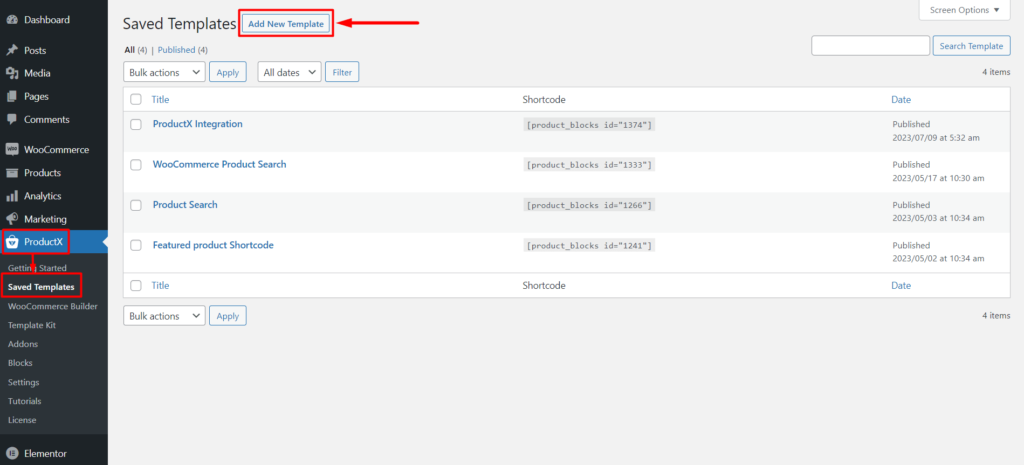Screen dimensions: 1024x465
Task: Click the Search Template button
Action: point(972,46)
